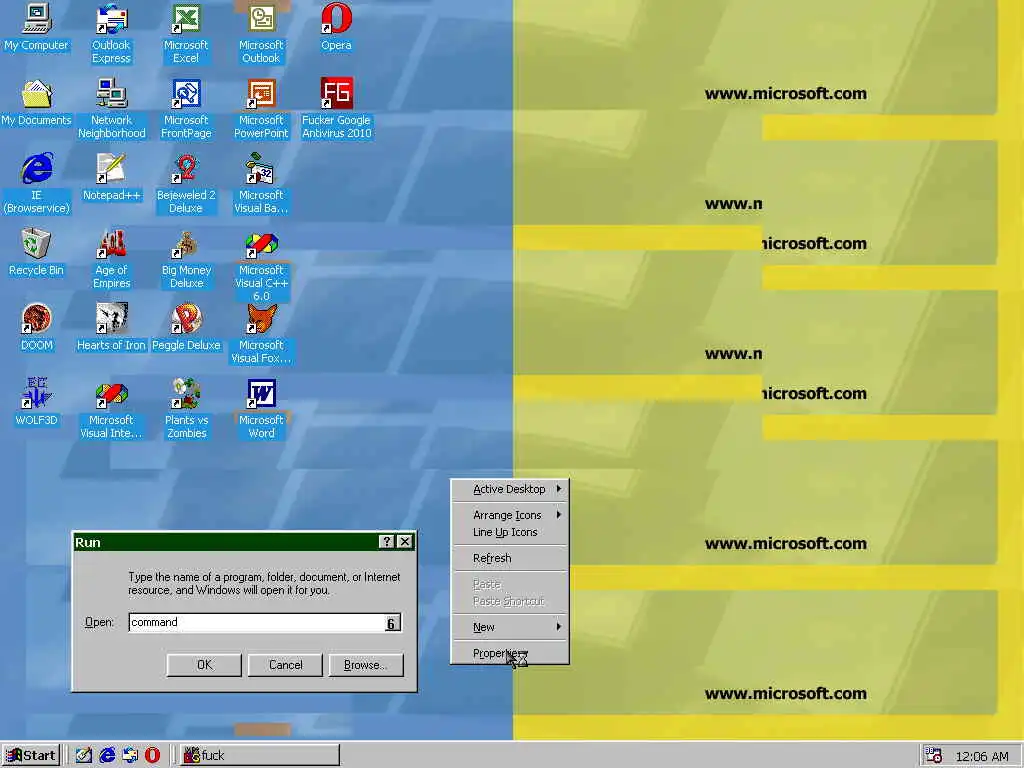Image resolution: width=1024 pixels, height=768 pixels.
Task: Click OK in the Run dialog
Action: 204,665
